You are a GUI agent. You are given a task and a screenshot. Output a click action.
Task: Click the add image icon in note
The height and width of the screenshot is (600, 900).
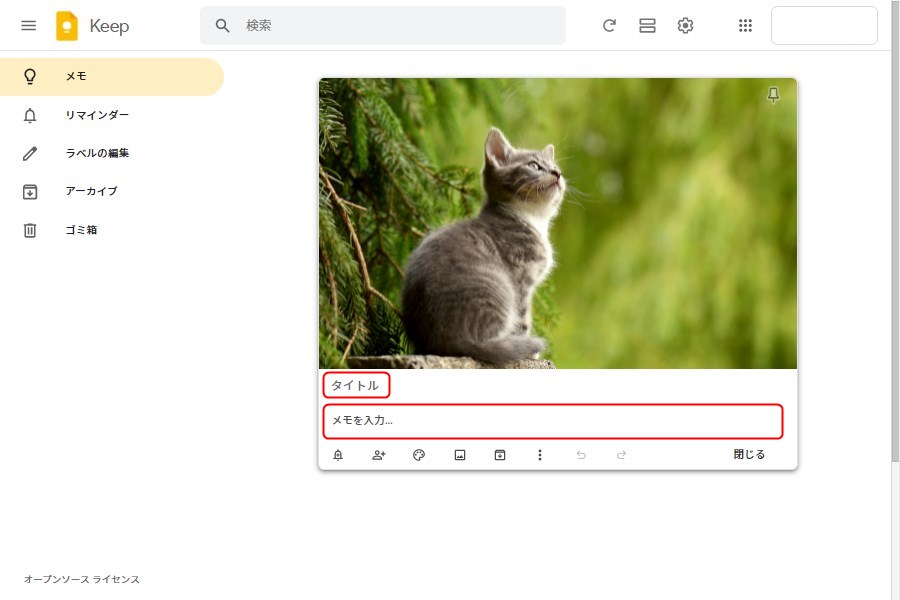click(x=460, y=455)
